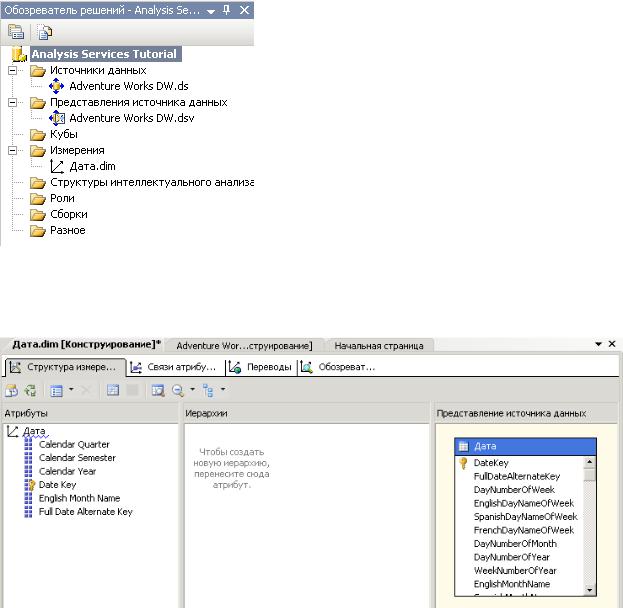Click the zoom magnifier toolbar icon
Screen dimensions: 623x608
coord(178,391)
